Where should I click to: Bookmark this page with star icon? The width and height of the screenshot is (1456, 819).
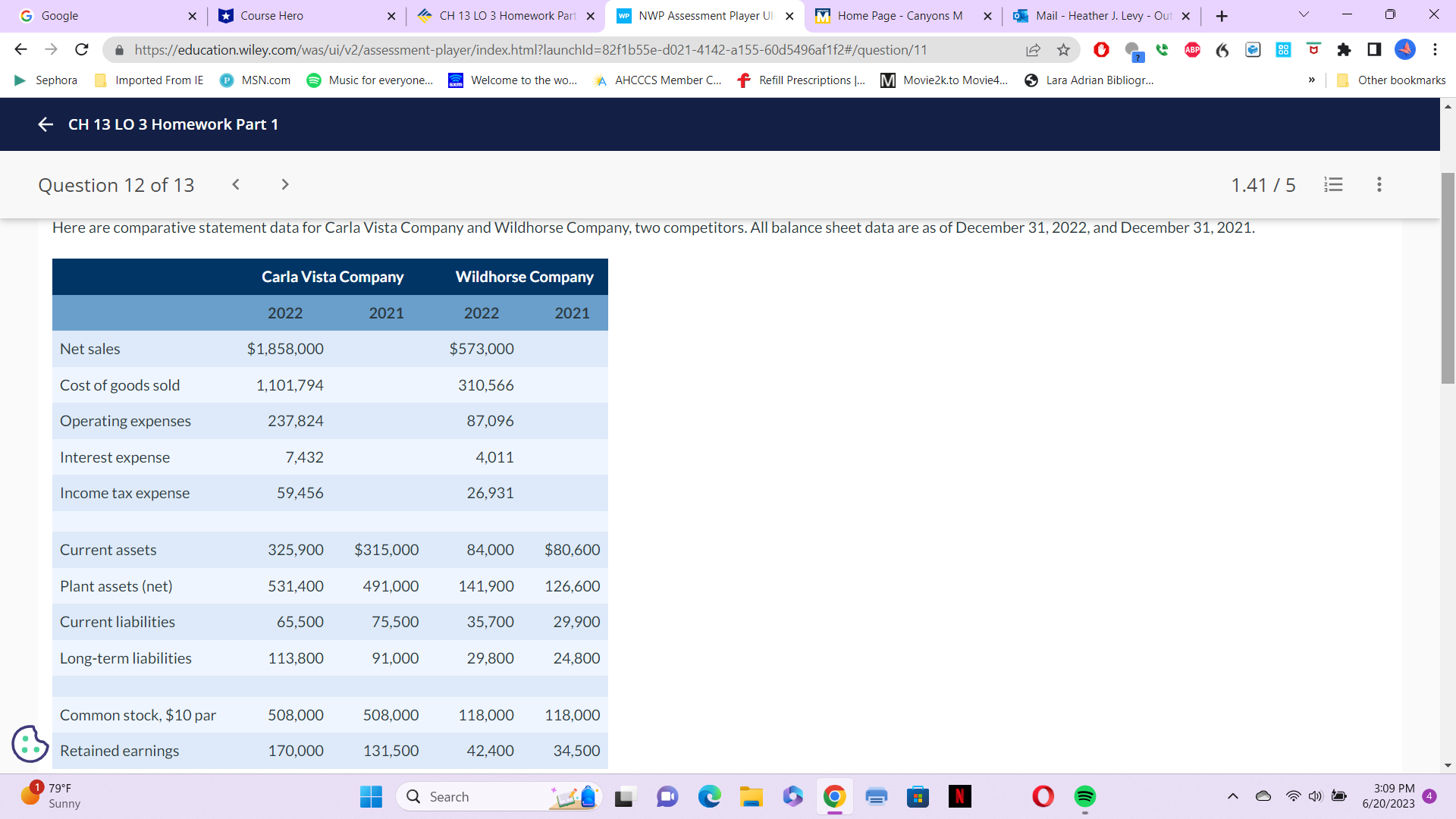[x=1063, y=50]
